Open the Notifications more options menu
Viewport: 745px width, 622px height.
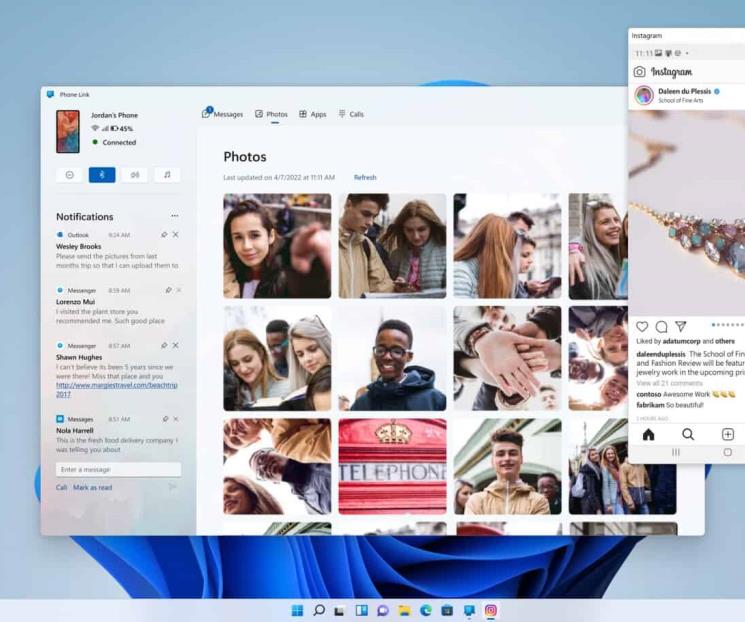175,216
